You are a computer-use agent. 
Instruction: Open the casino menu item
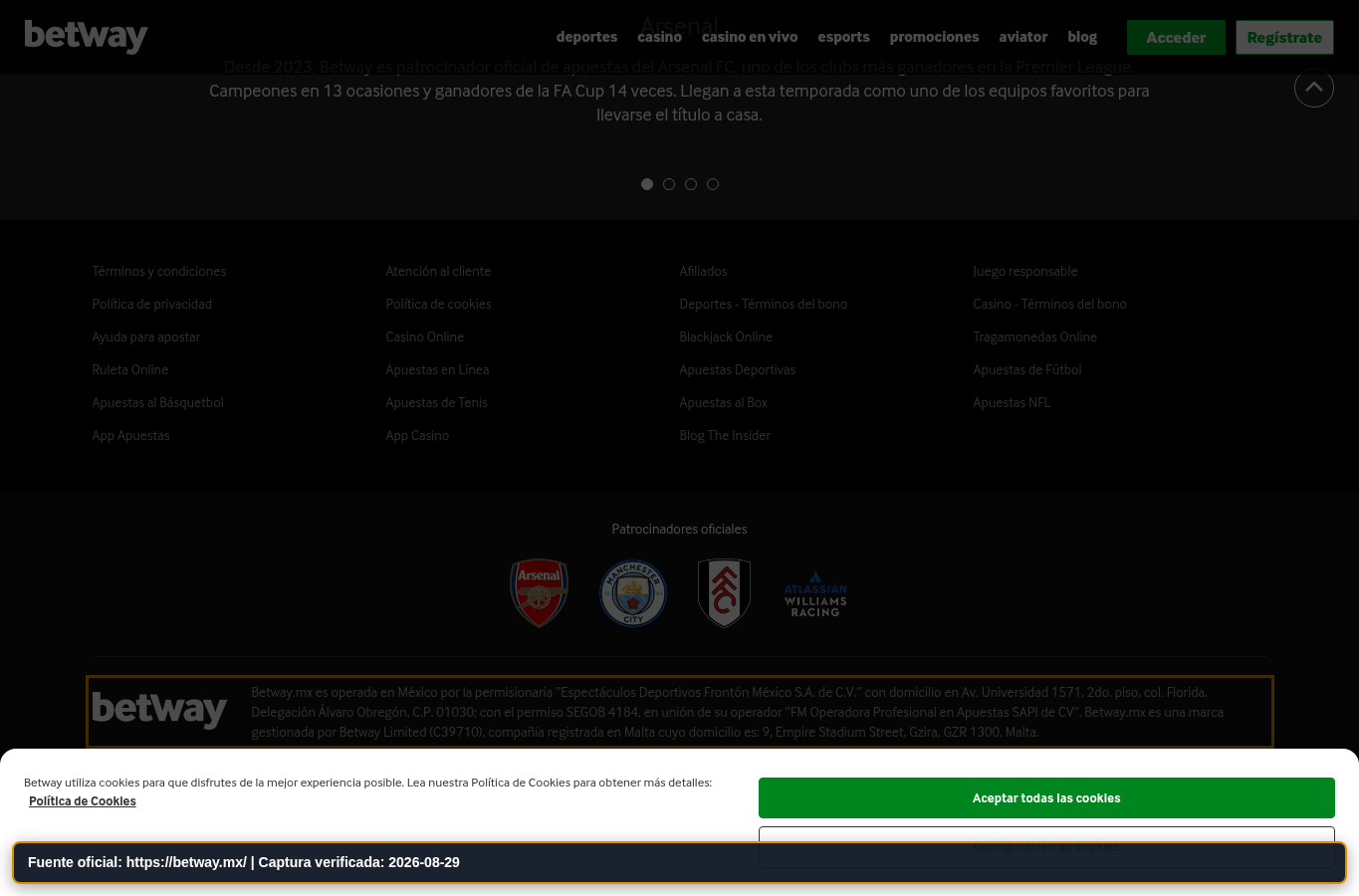click(659, 37)
